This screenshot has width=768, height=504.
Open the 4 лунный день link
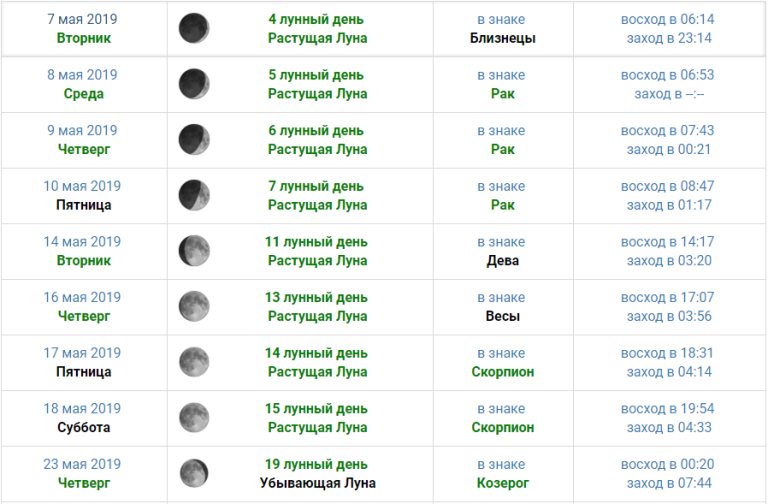coord(317,19)
